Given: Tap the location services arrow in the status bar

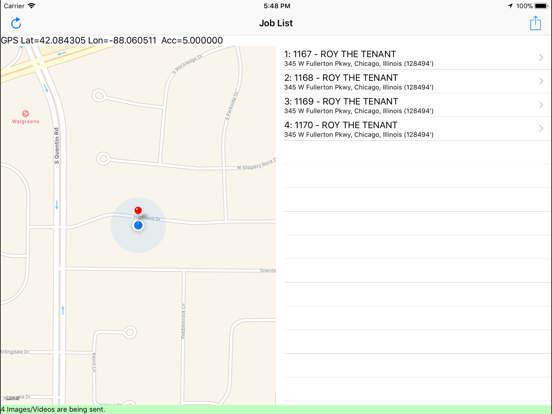Looking at the screenshot, I should [x=510, y=6].
